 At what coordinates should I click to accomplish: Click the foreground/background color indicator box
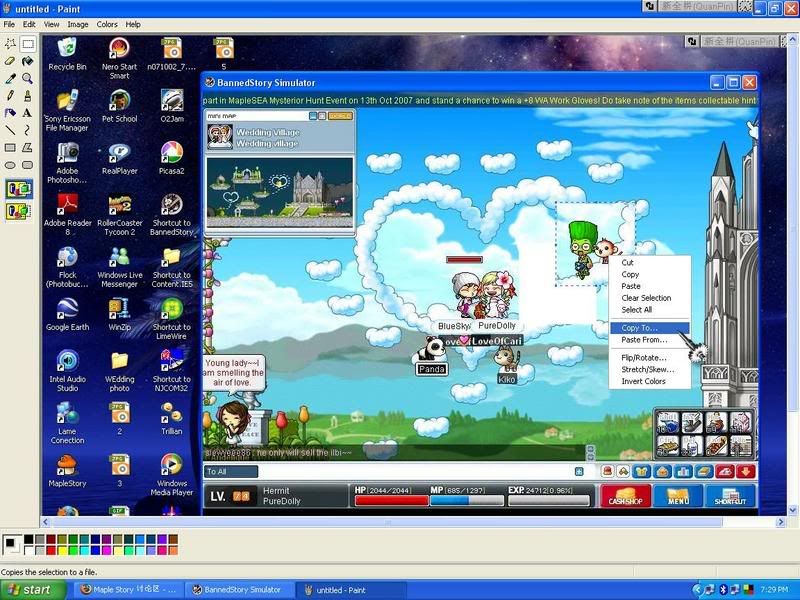pyautogui.click(x=11, y=544)
